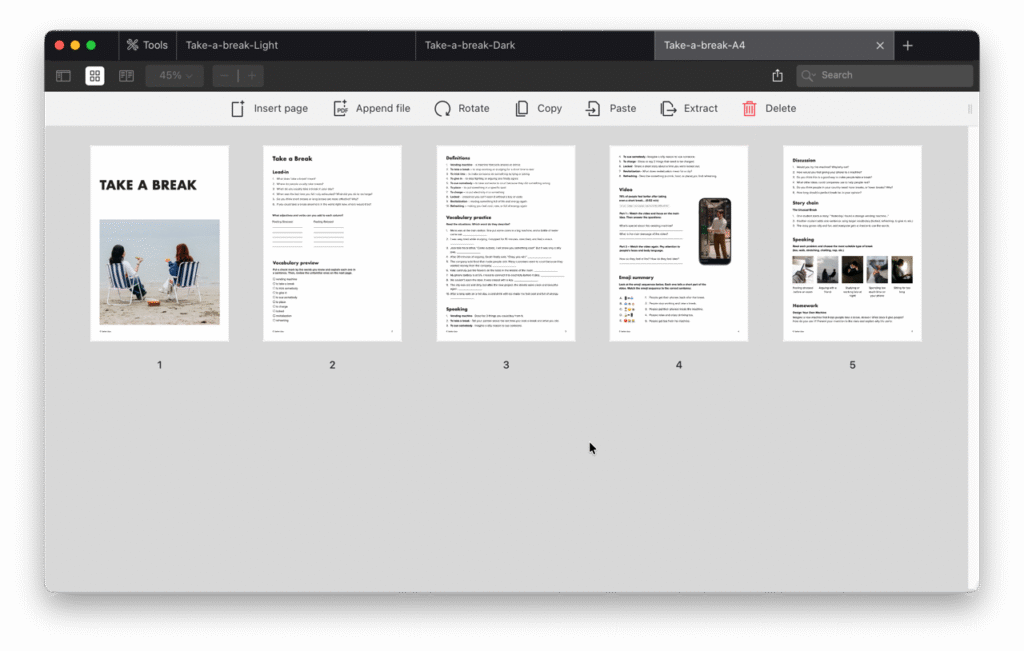Add a new tab with plus button
Image resolution: width=1024 pixels, height=651 pixels.
point(908,45)
